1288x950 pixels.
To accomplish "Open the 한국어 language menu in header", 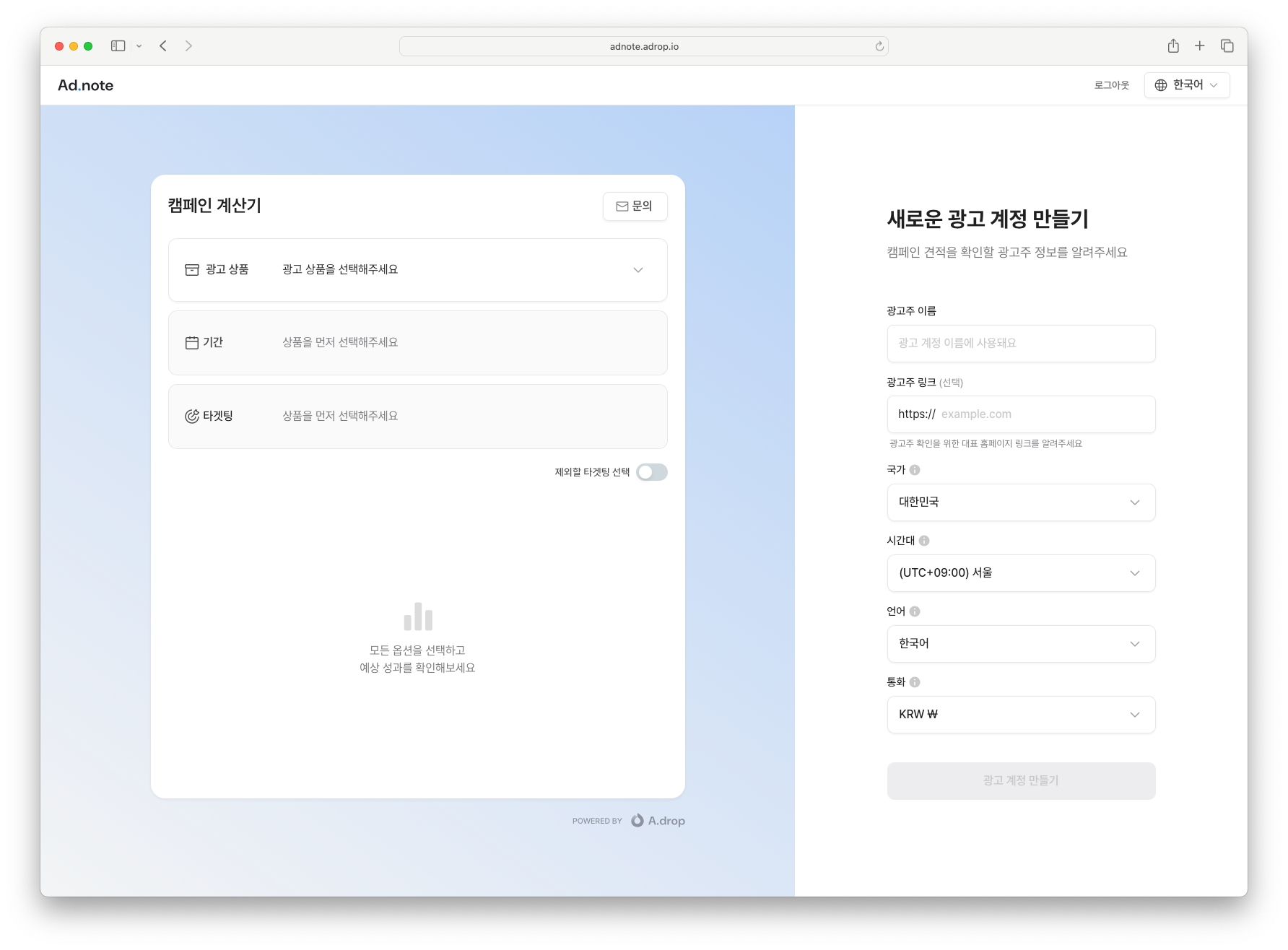I will (x=1186, y=85).
